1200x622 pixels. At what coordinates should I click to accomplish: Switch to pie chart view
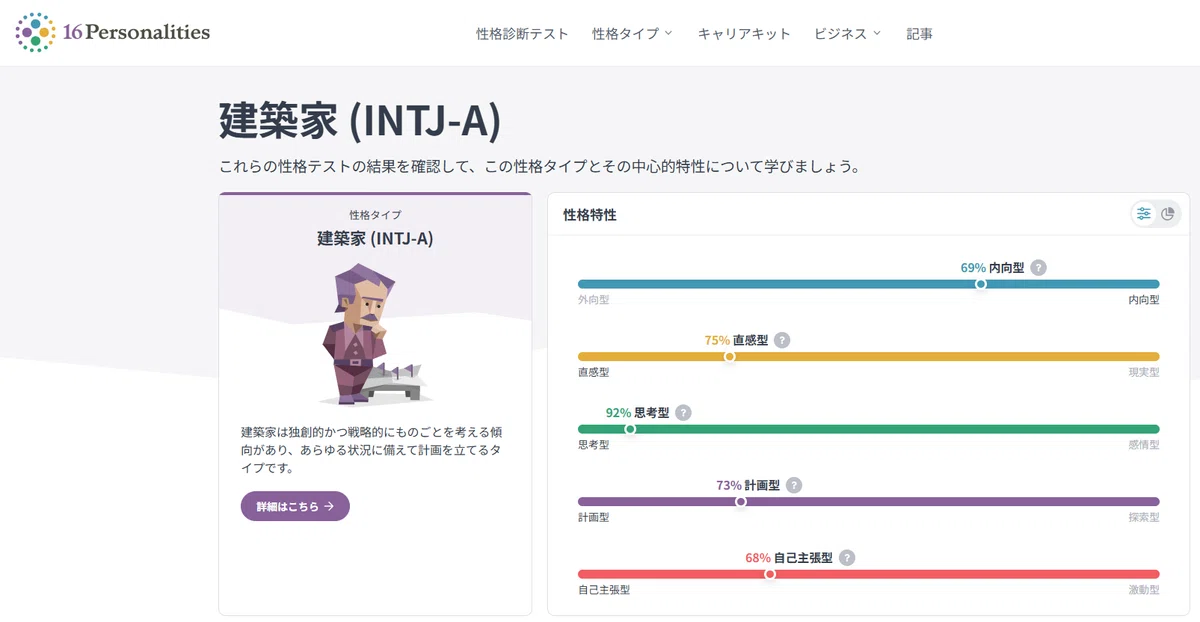point(1168,214)
